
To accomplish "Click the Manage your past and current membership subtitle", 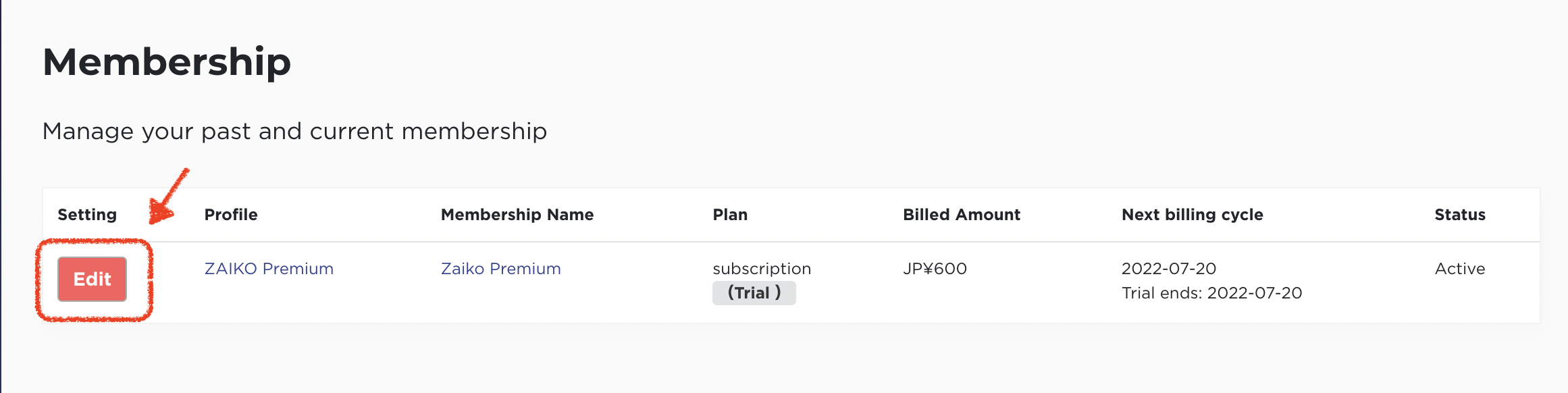I will (294, 131).
